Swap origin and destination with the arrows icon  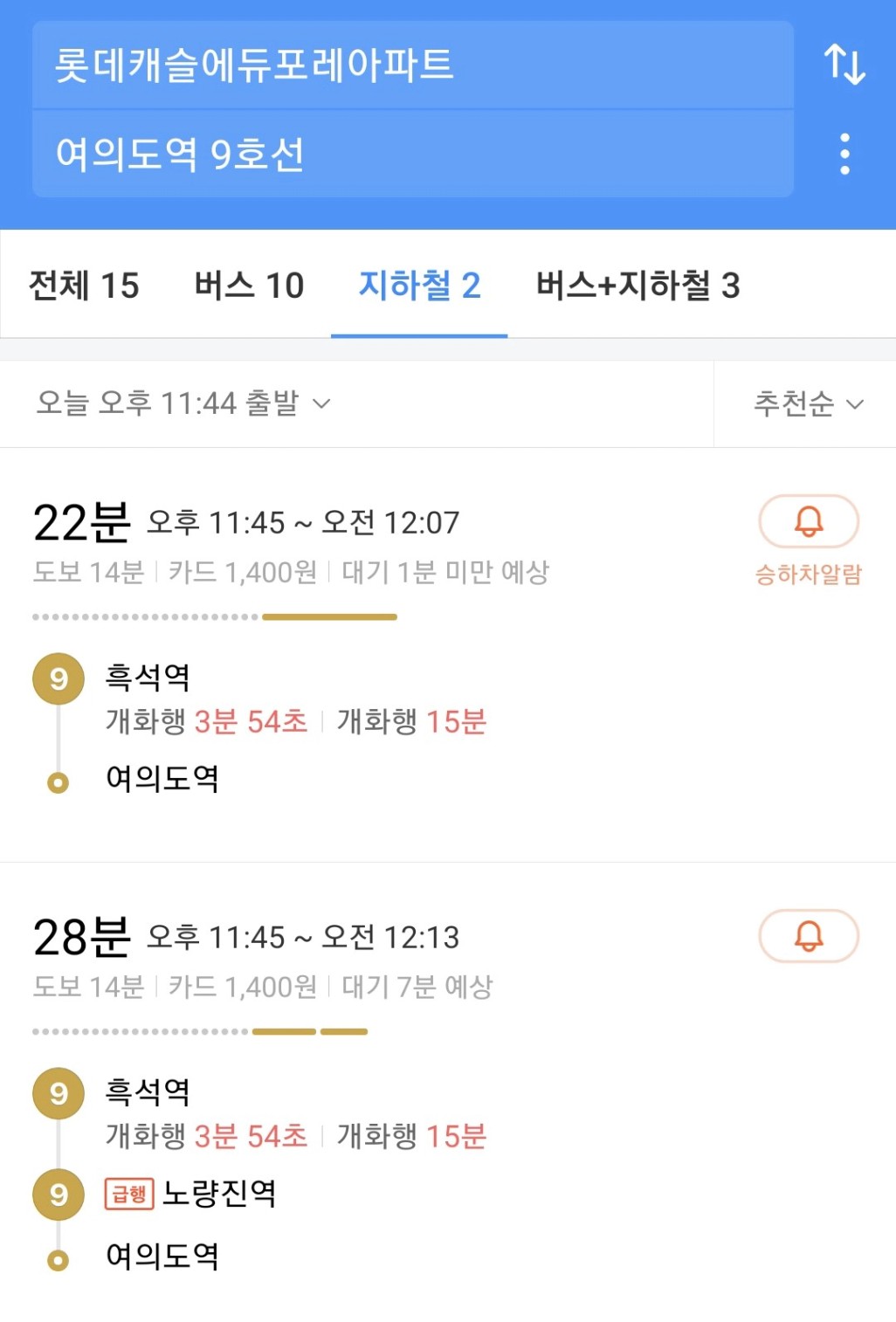[x=844, y=65]
